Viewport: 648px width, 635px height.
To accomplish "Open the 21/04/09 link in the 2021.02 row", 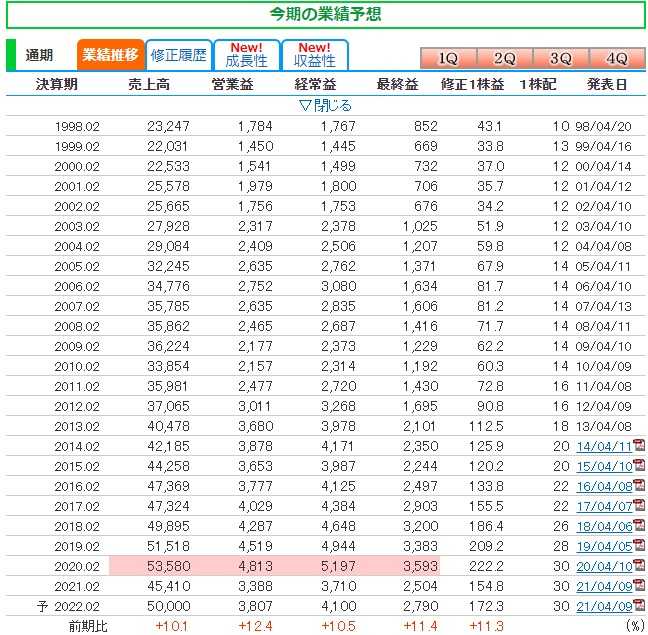I will [603, 586].
